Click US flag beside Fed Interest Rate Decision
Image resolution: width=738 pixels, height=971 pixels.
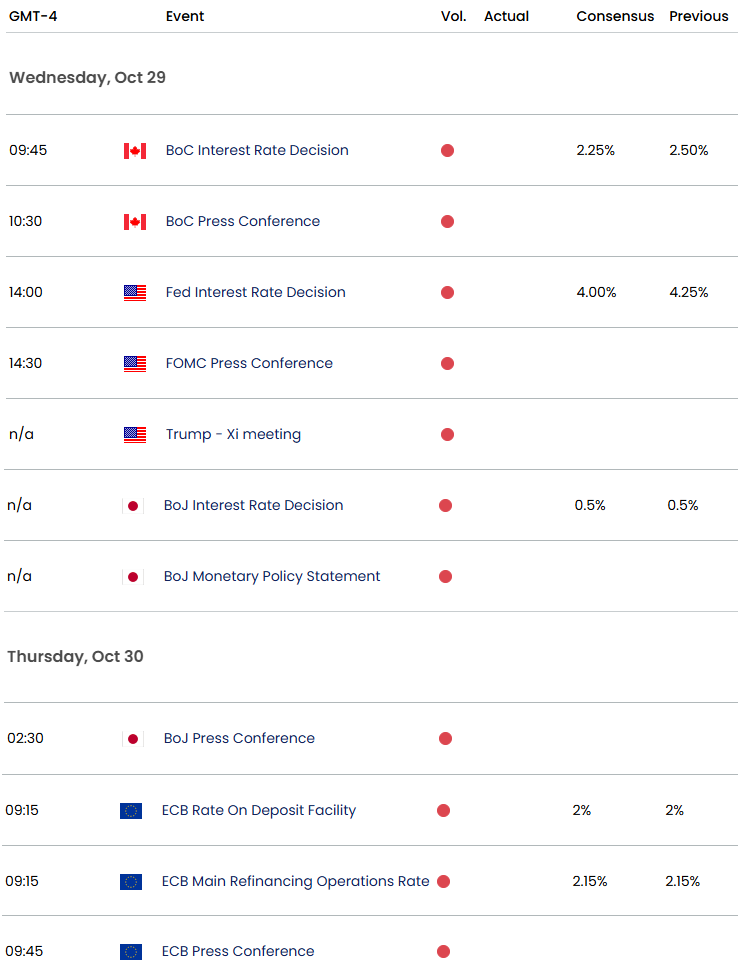tap(135, 293)
